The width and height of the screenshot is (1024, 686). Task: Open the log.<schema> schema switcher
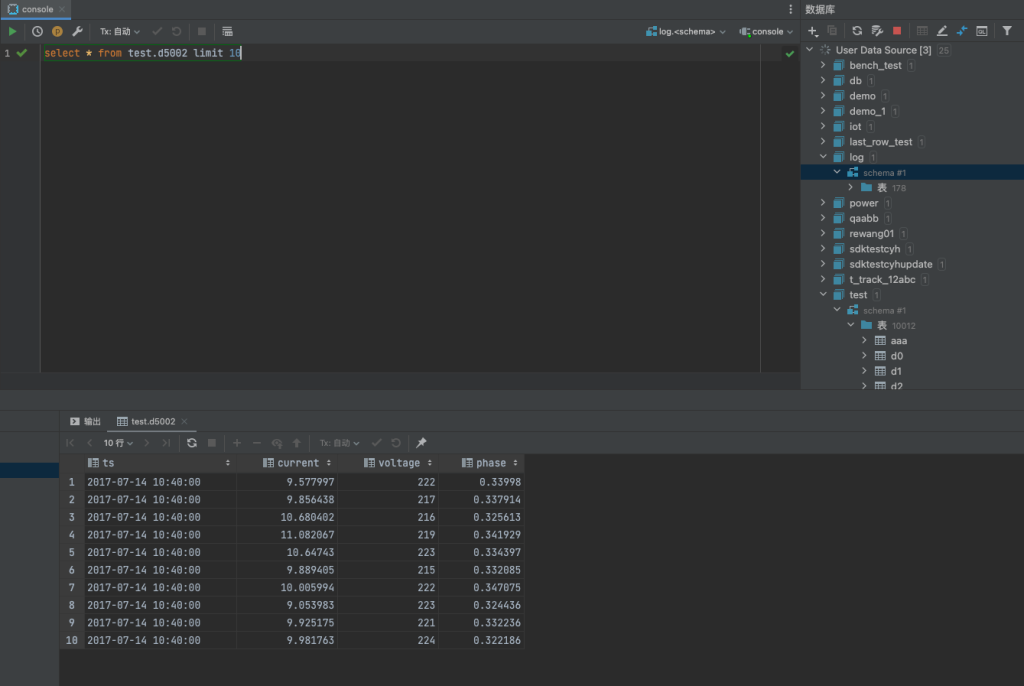tap(685, 31)
